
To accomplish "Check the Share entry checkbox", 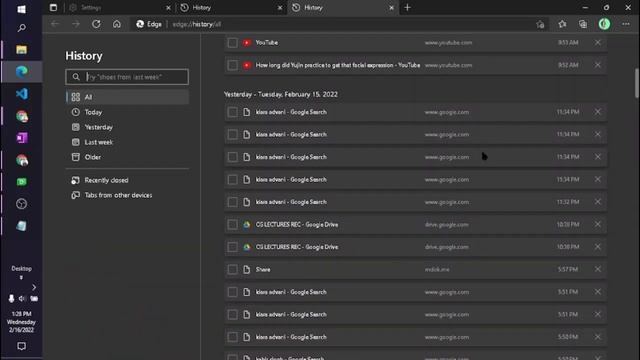I will (232, 269).
